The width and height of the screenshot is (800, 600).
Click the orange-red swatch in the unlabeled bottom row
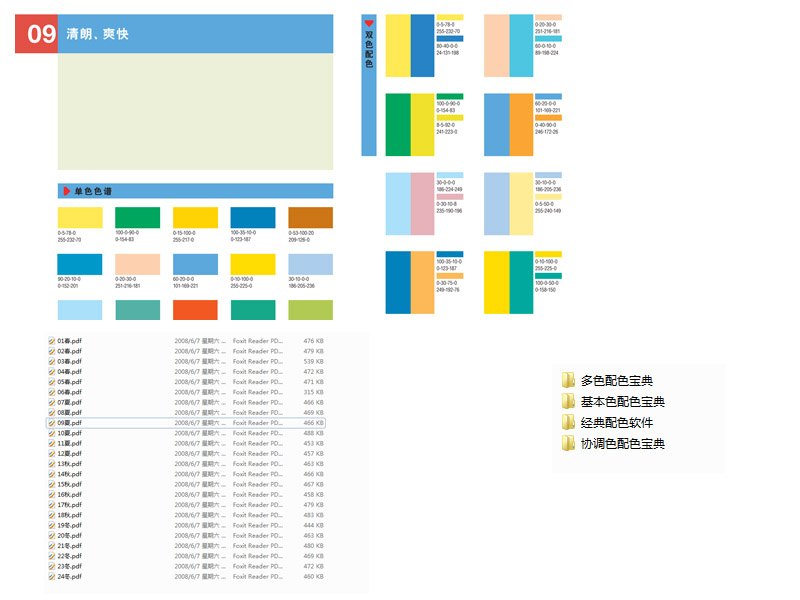coord(195,310)
